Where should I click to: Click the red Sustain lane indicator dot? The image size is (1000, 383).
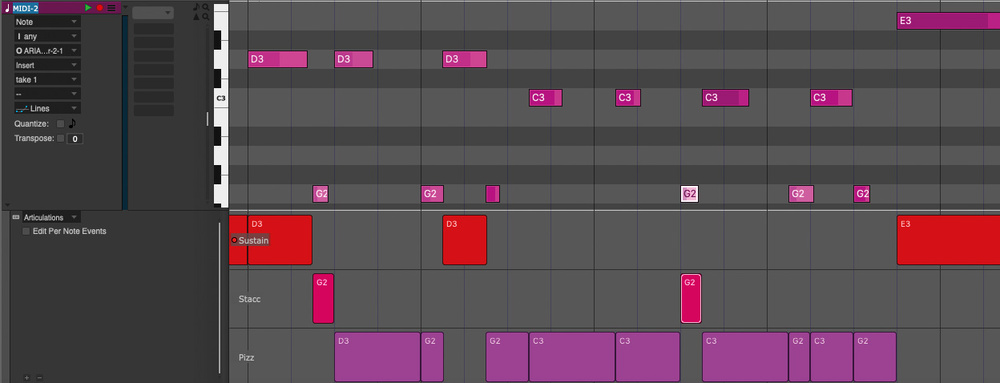(234, 240)
